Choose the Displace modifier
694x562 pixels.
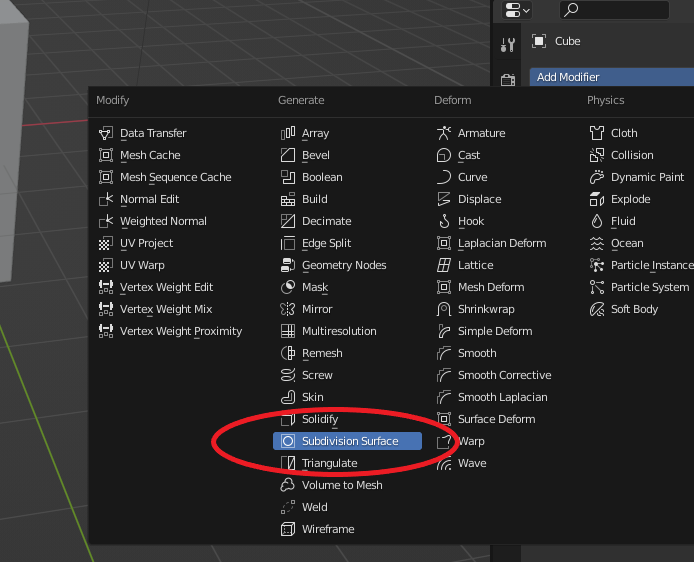[x=479, y=199]
